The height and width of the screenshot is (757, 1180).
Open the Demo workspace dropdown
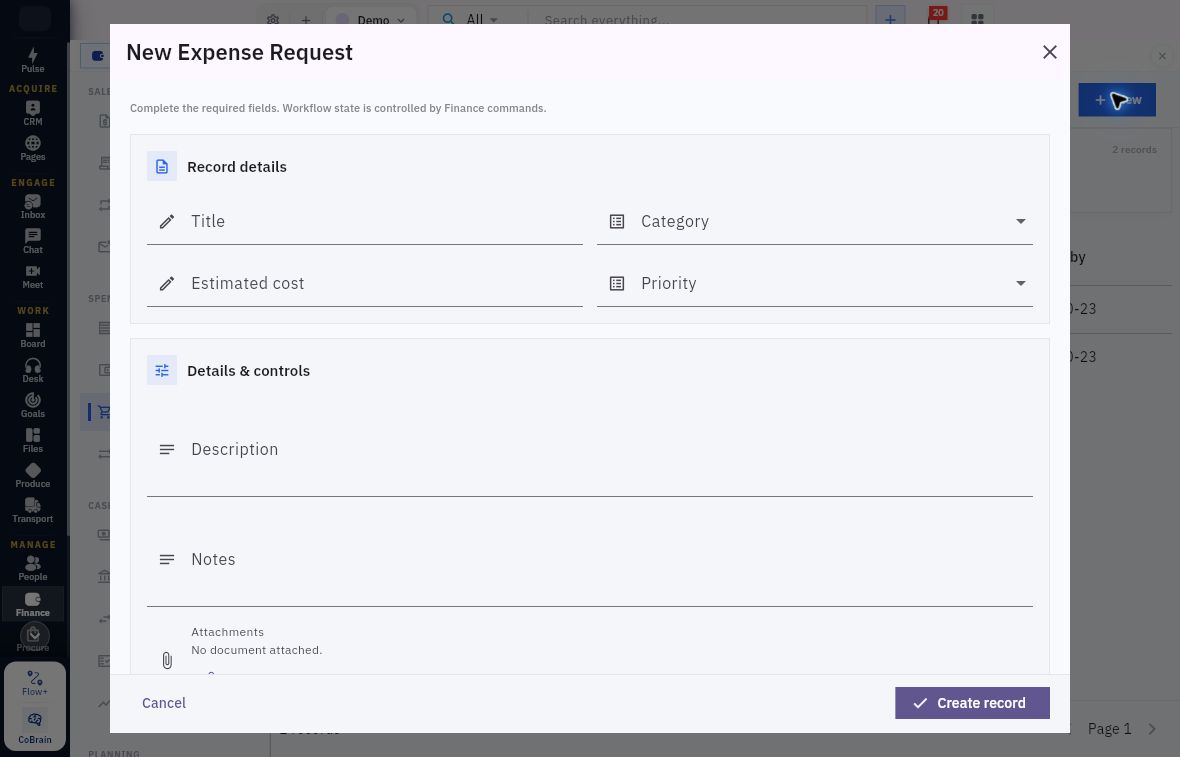[370, 20]
